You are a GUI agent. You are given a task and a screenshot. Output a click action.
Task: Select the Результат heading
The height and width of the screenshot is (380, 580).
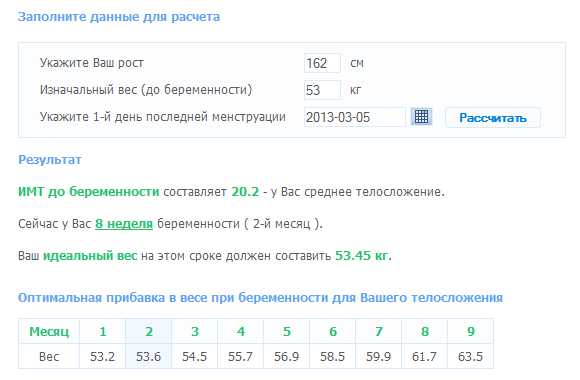pos(50,160)
